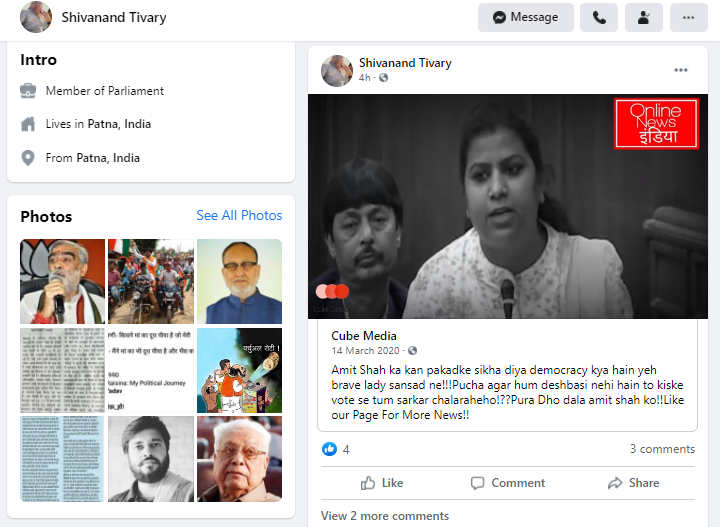
Task: Click See All Photos link
Action: (239, 215)
